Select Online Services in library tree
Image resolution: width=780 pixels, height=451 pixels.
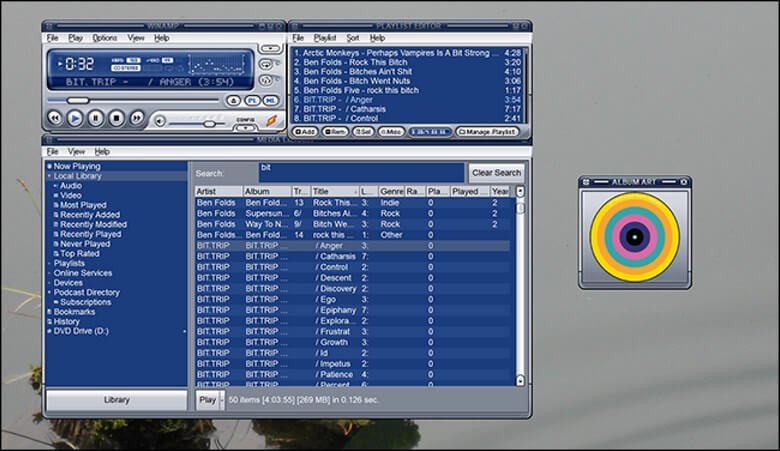tap(83, 273)
